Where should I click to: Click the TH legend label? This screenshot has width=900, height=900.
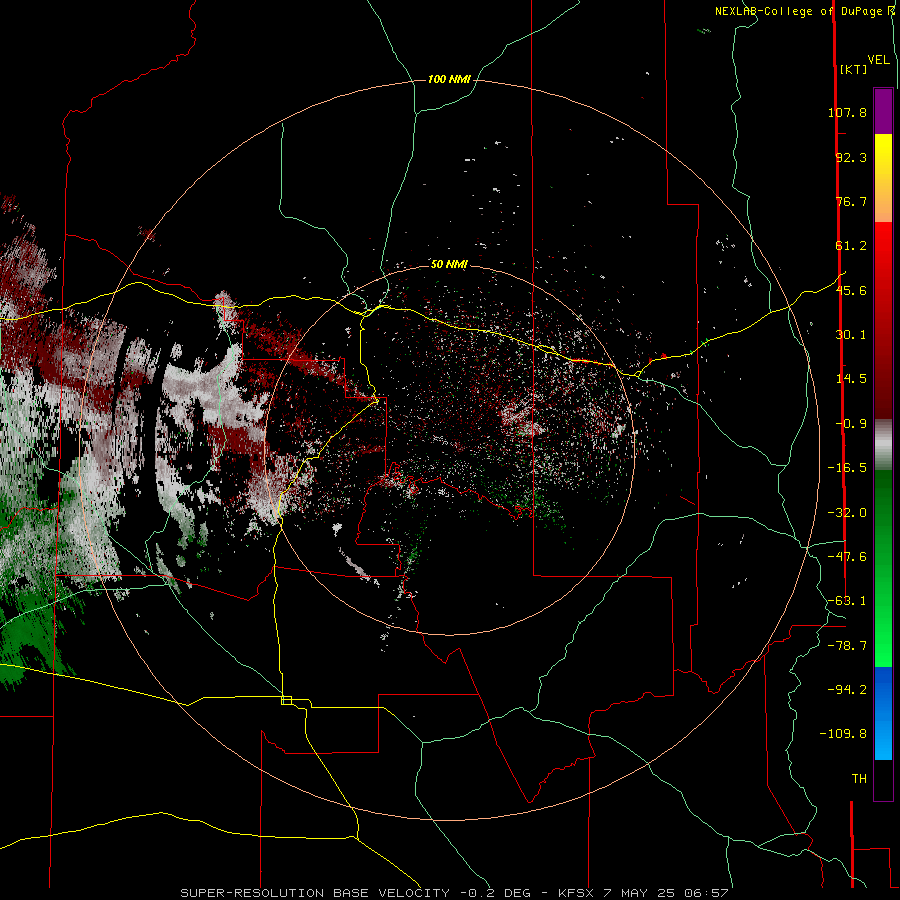pos(859,778)
